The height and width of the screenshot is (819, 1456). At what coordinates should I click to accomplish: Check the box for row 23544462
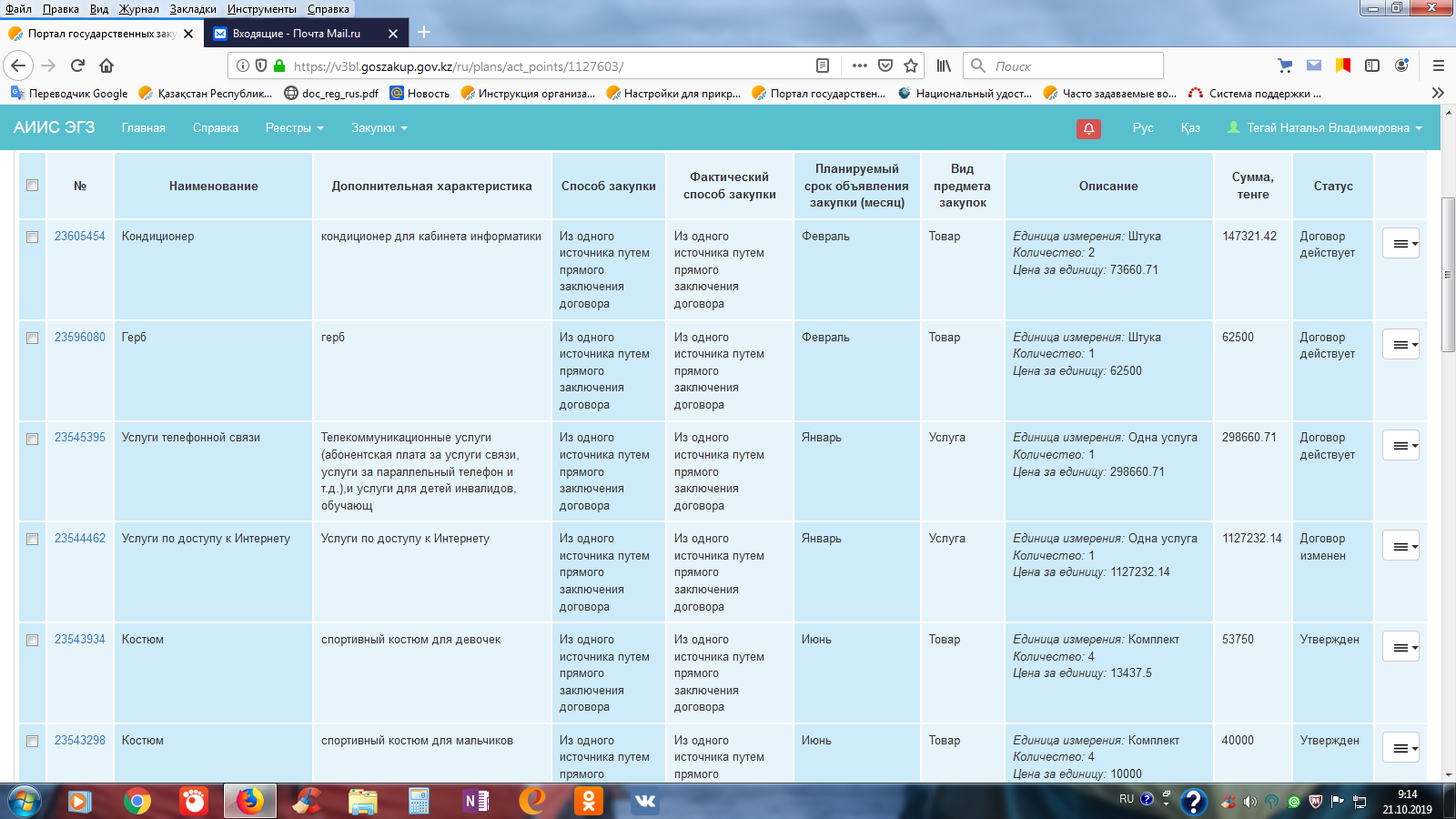[x=33, y=539]
